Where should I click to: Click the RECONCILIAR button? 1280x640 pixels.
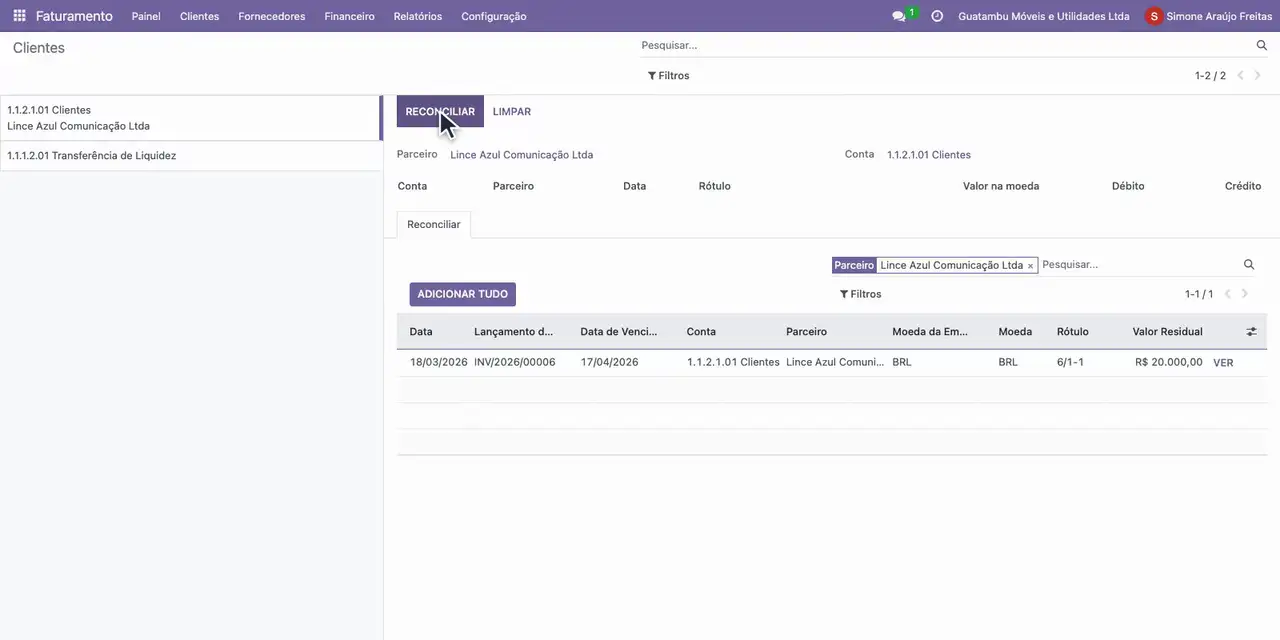440,111
